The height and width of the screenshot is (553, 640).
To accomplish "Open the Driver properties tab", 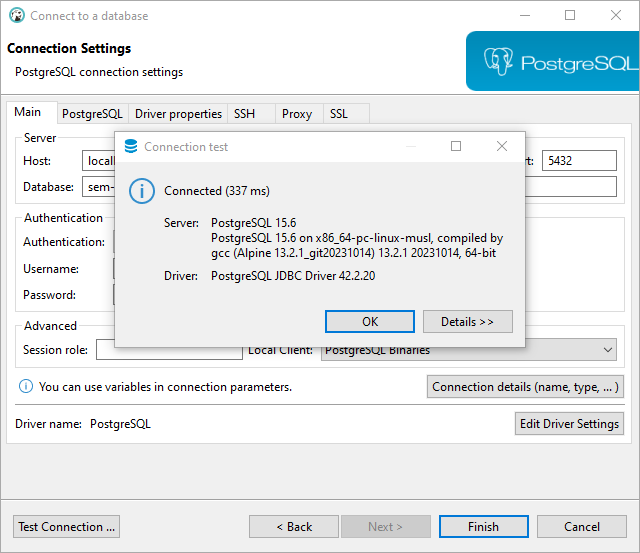I will point(178,114).
